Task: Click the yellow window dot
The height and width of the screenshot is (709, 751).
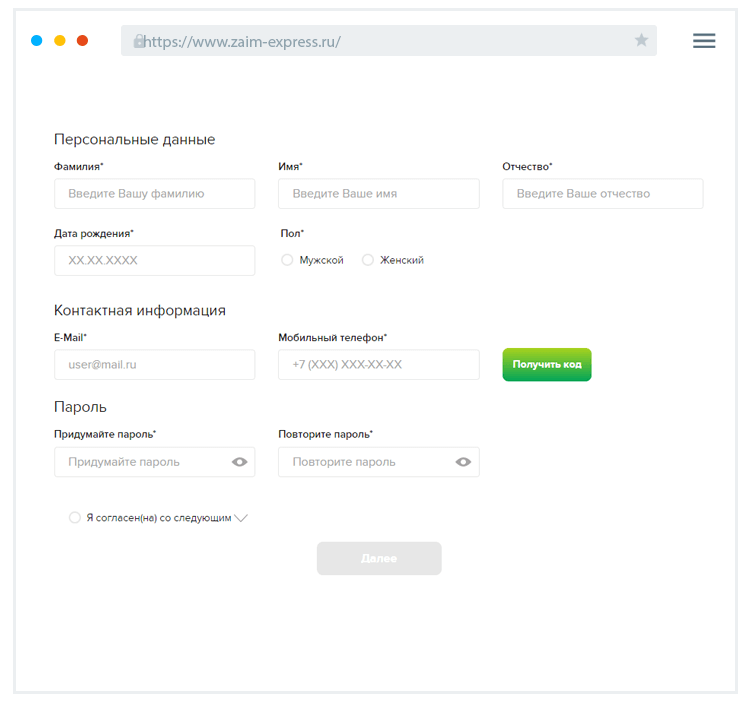Action: coord(60,41)
